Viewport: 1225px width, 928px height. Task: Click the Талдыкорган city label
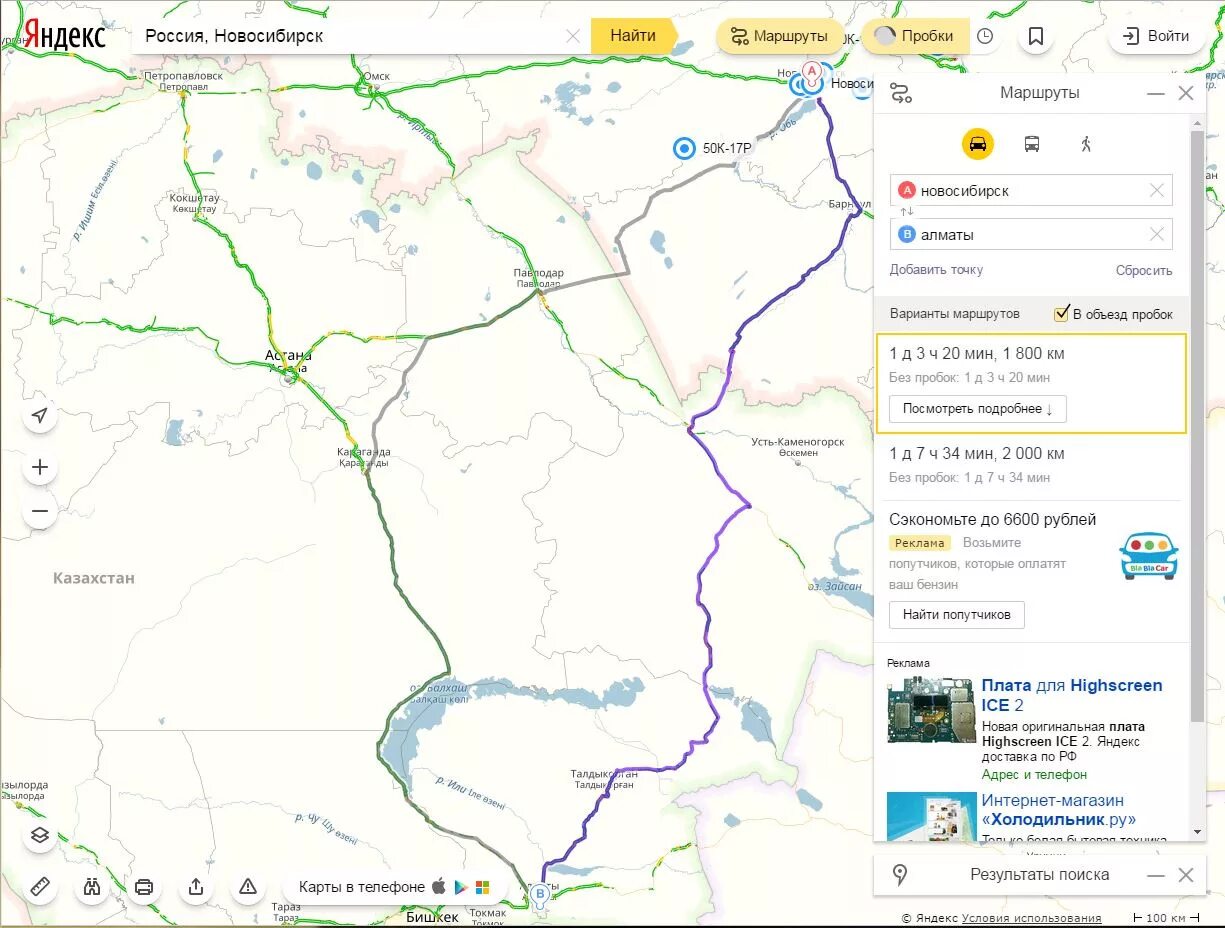(604, 774)
